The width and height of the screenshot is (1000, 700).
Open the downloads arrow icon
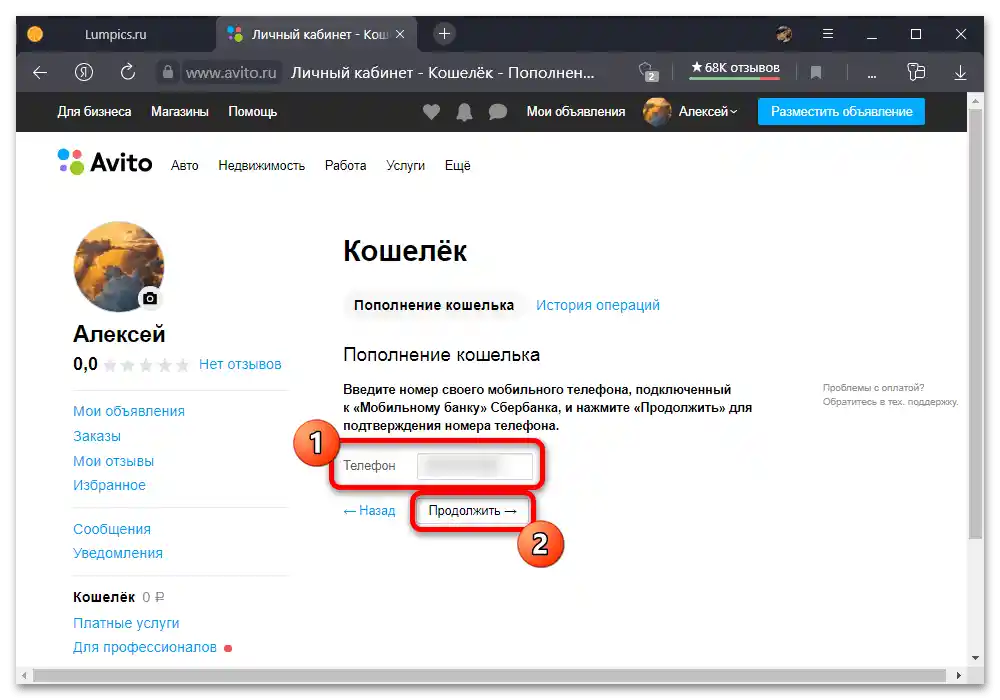(x=960, y=73)
